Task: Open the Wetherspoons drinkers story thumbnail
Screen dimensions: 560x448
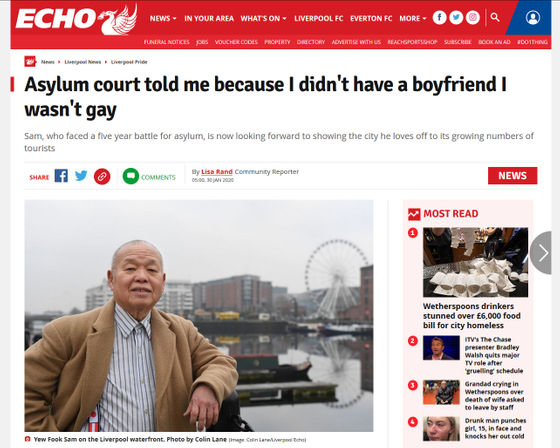Action: click(x=475, y=262)
